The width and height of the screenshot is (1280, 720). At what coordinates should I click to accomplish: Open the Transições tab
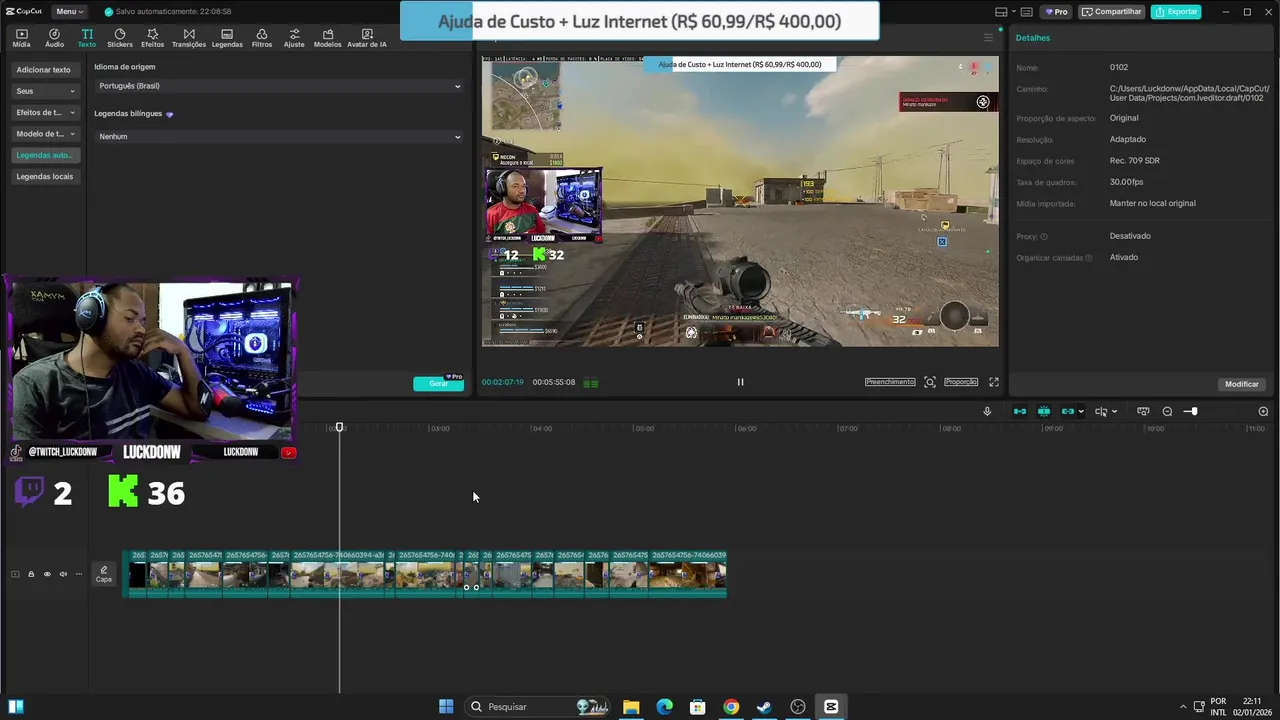pyautogui.click(x=189, y=38)
